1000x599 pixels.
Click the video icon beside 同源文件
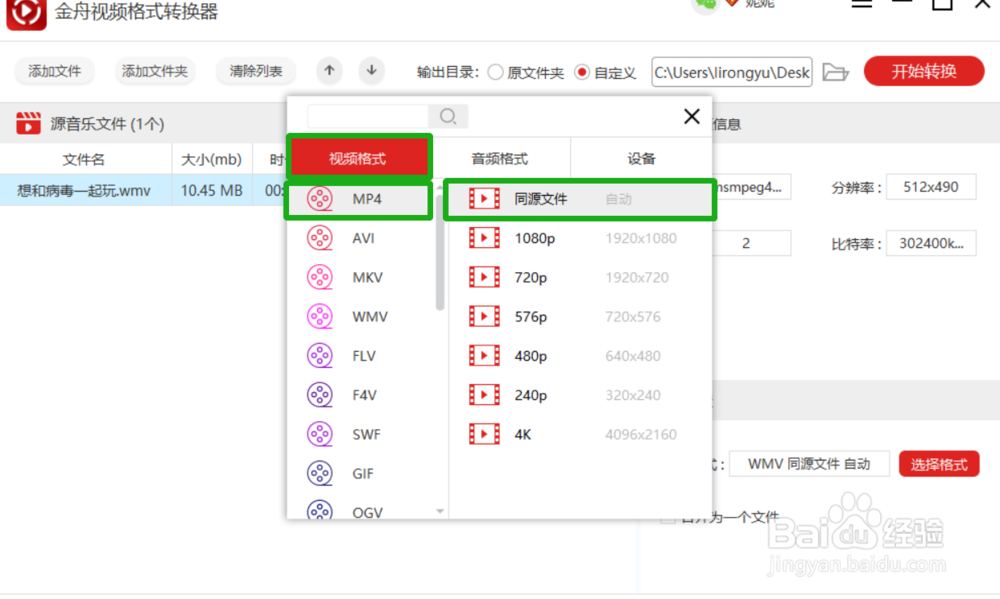pos(484,199)
